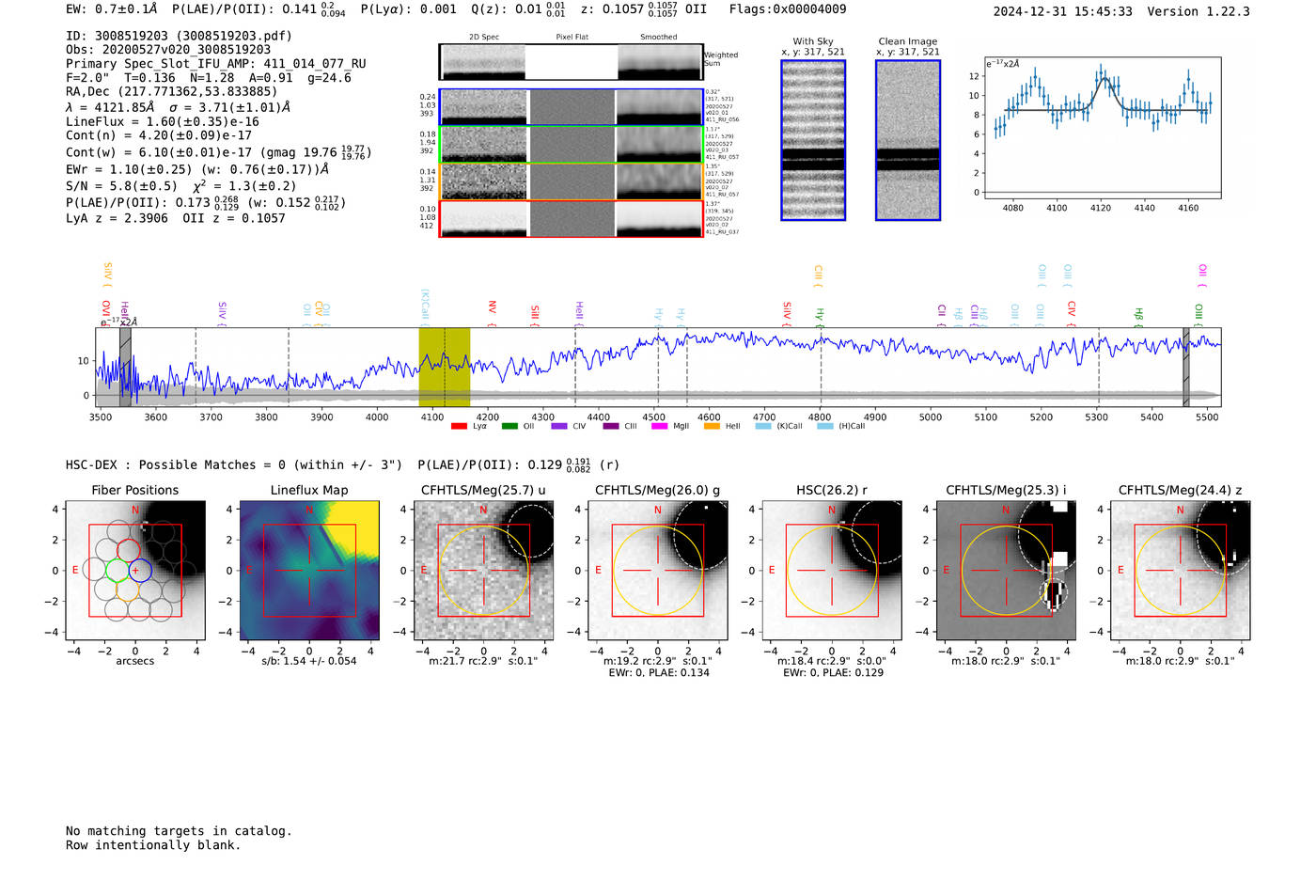Click the EWr = 1.10 line
Image resolution: width=1316 pixels, height=896 pixels.
pos(197,169)
